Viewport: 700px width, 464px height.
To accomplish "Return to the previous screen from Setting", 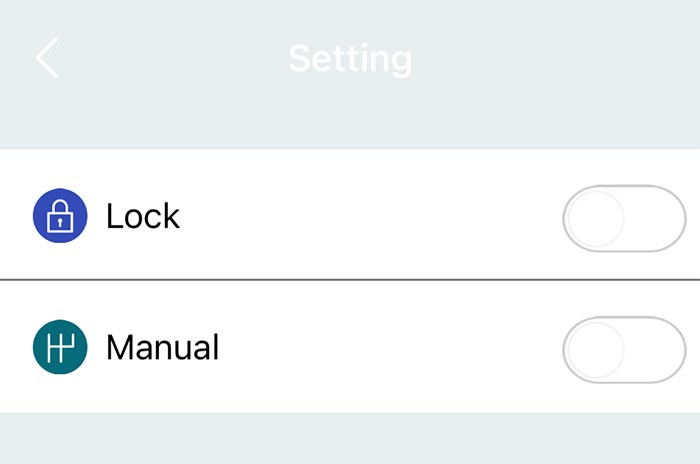I will tap(47, 59).
